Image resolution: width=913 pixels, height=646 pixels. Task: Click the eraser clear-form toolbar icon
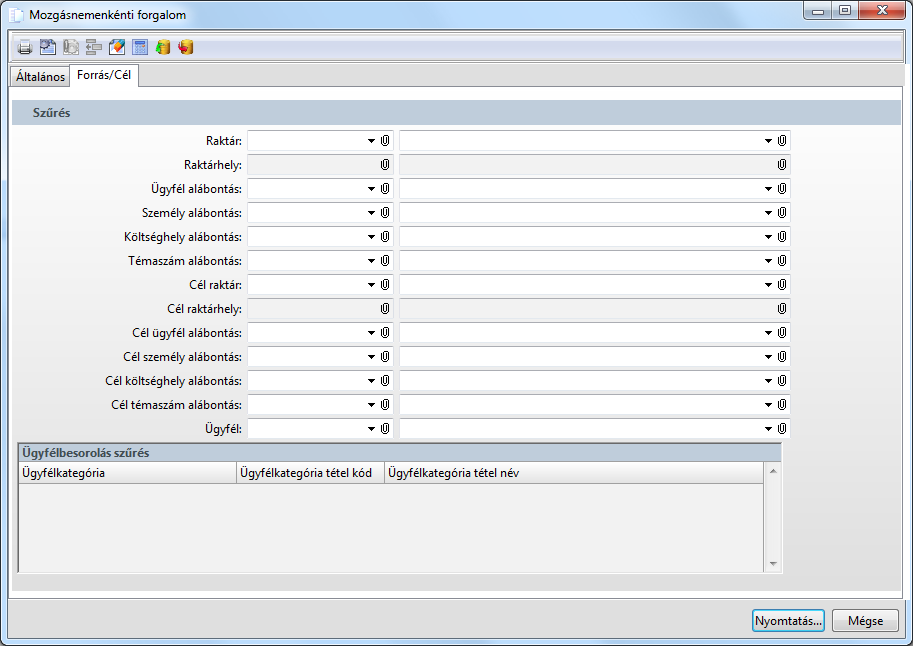(x=117, y=47)
